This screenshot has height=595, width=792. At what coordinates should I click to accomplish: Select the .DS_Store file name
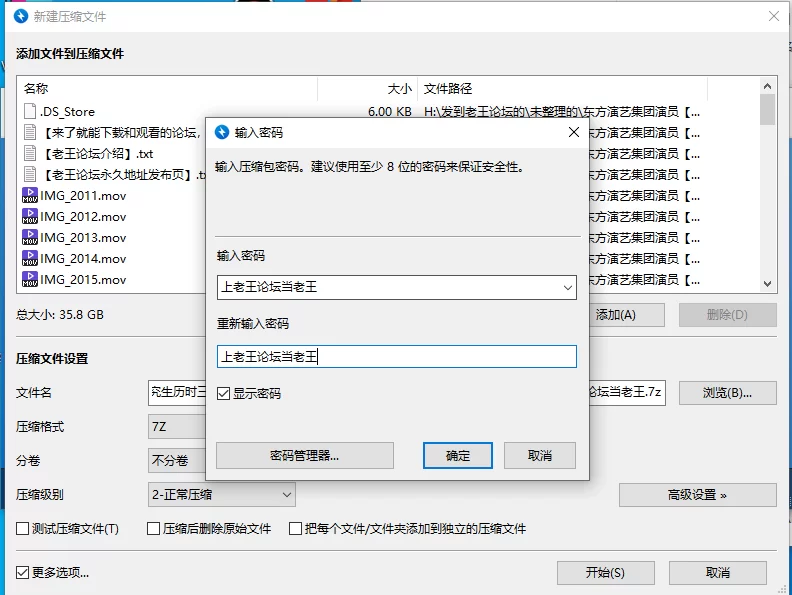pos(67,112)
